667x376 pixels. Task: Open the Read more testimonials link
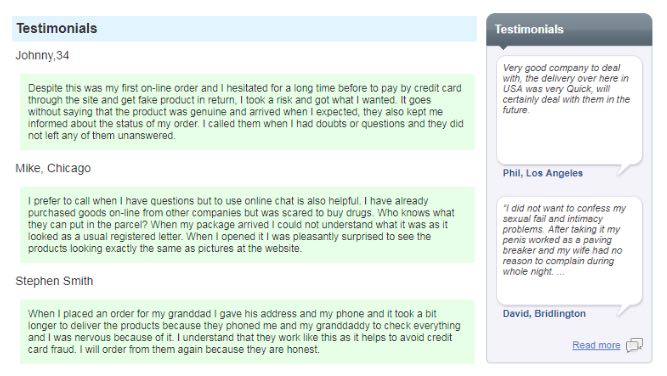(596, 345)
